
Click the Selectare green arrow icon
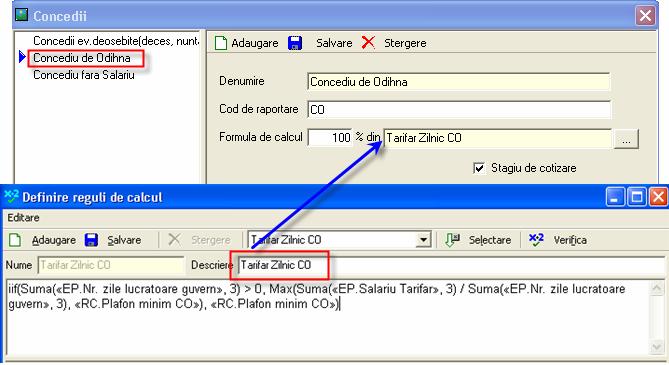[452, 240]
